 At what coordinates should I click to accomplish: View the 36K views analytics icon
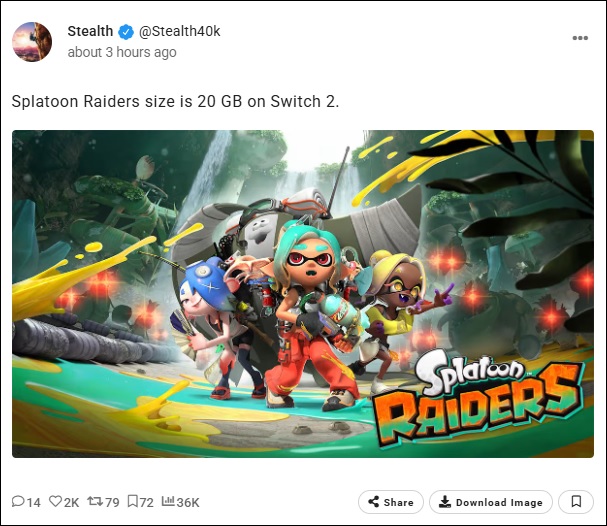(x=168, y=501)
